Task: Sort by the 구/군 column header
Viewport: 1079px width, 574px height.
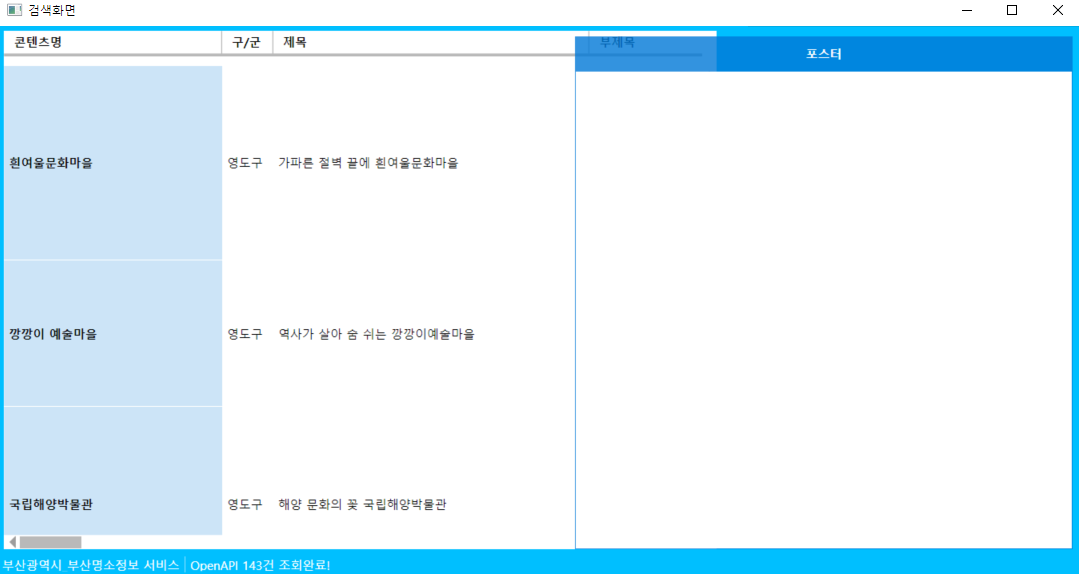Action: [247, 42]
